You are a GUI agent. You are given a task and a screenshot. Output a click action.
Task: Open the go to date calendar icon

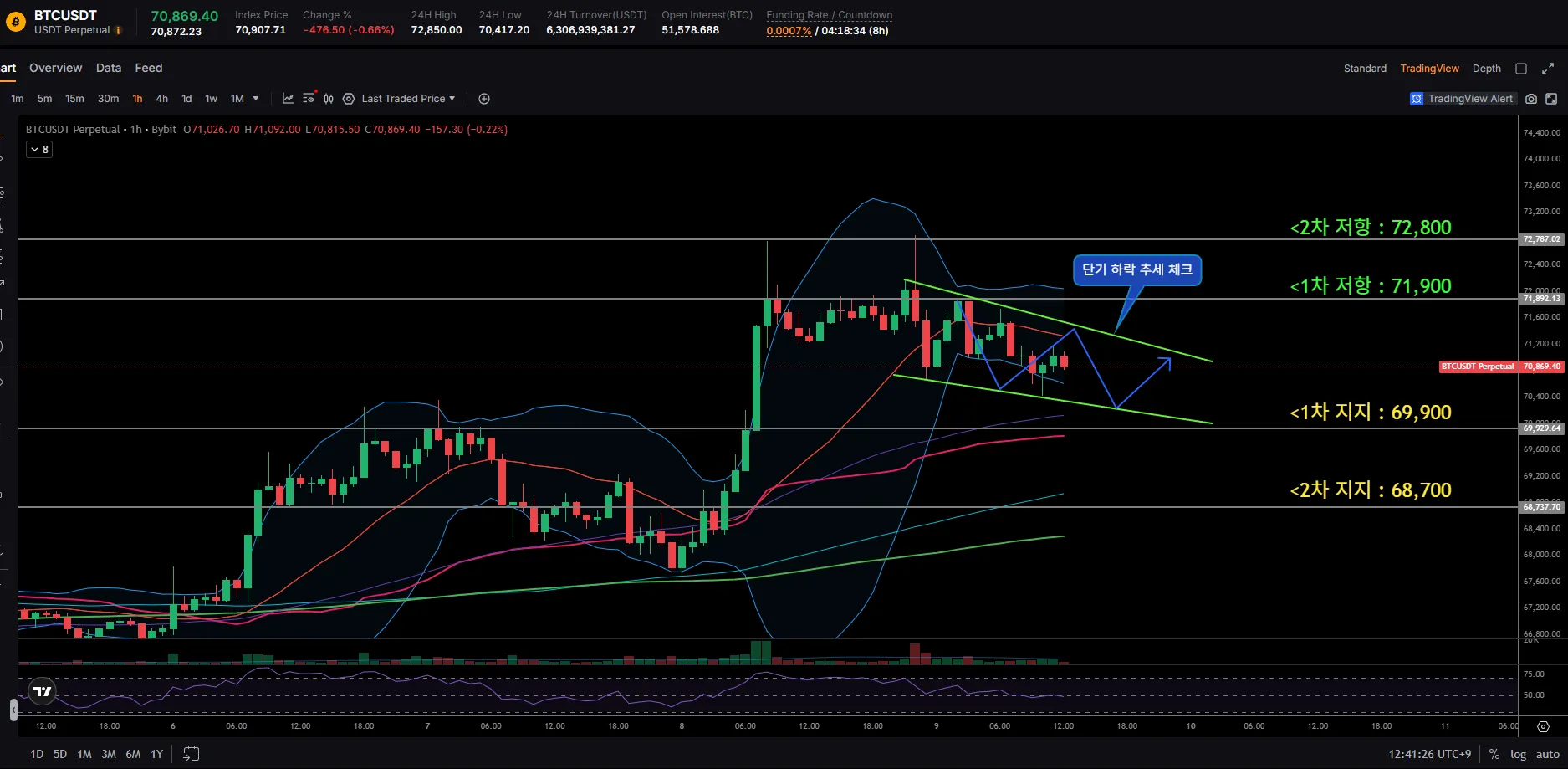coord(191,754)
